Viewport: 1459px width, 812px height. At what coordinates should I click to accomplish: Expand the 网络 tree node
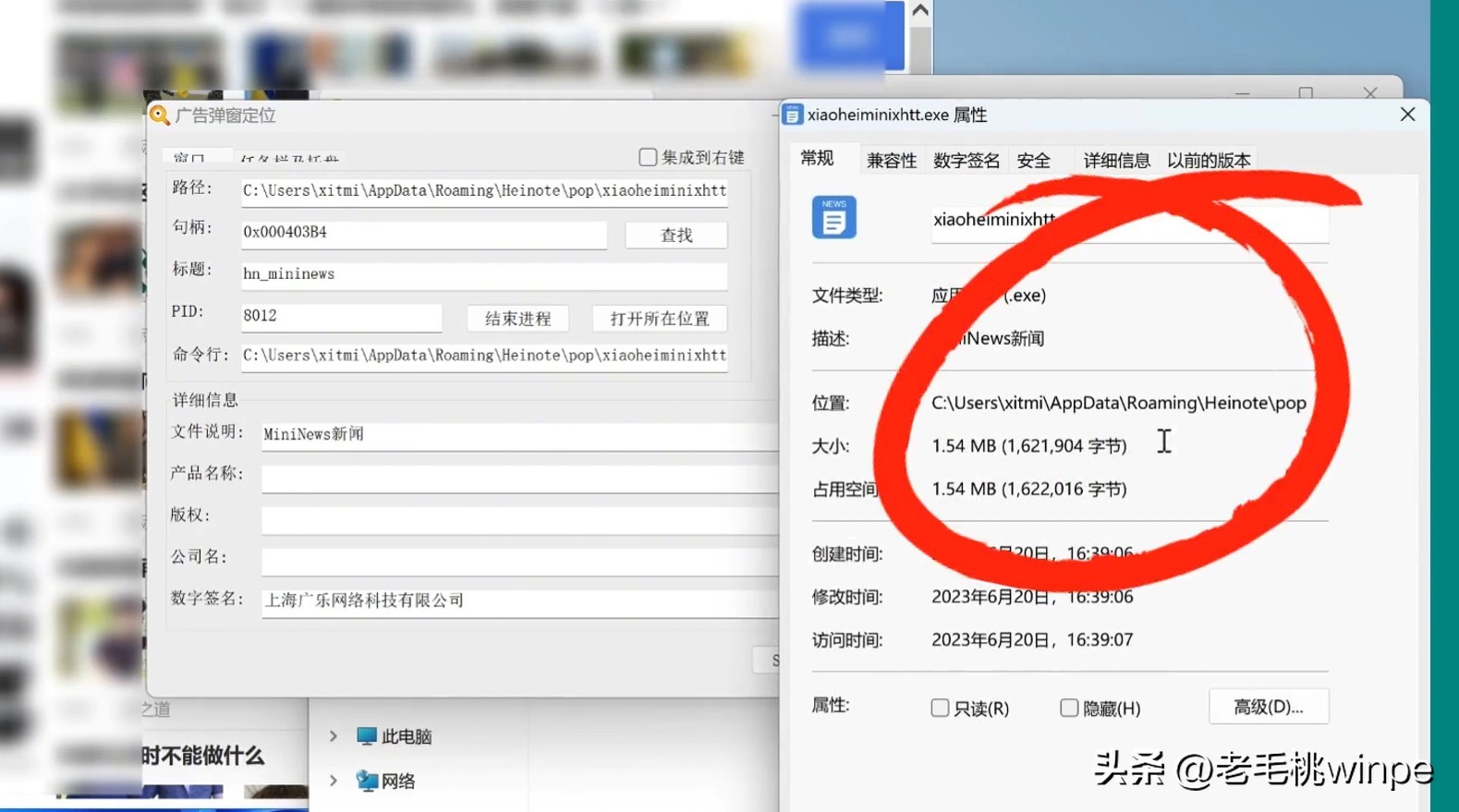coord(334,781)
